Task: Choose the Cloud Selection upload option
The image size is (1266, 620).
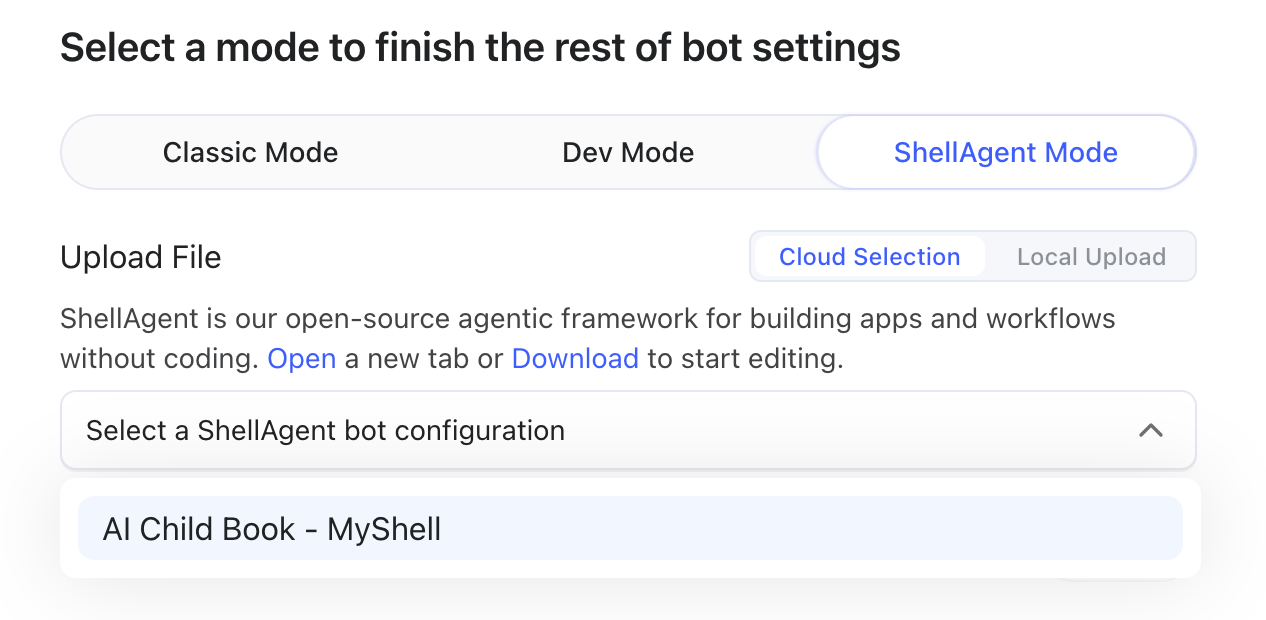Action: [869, 257]
